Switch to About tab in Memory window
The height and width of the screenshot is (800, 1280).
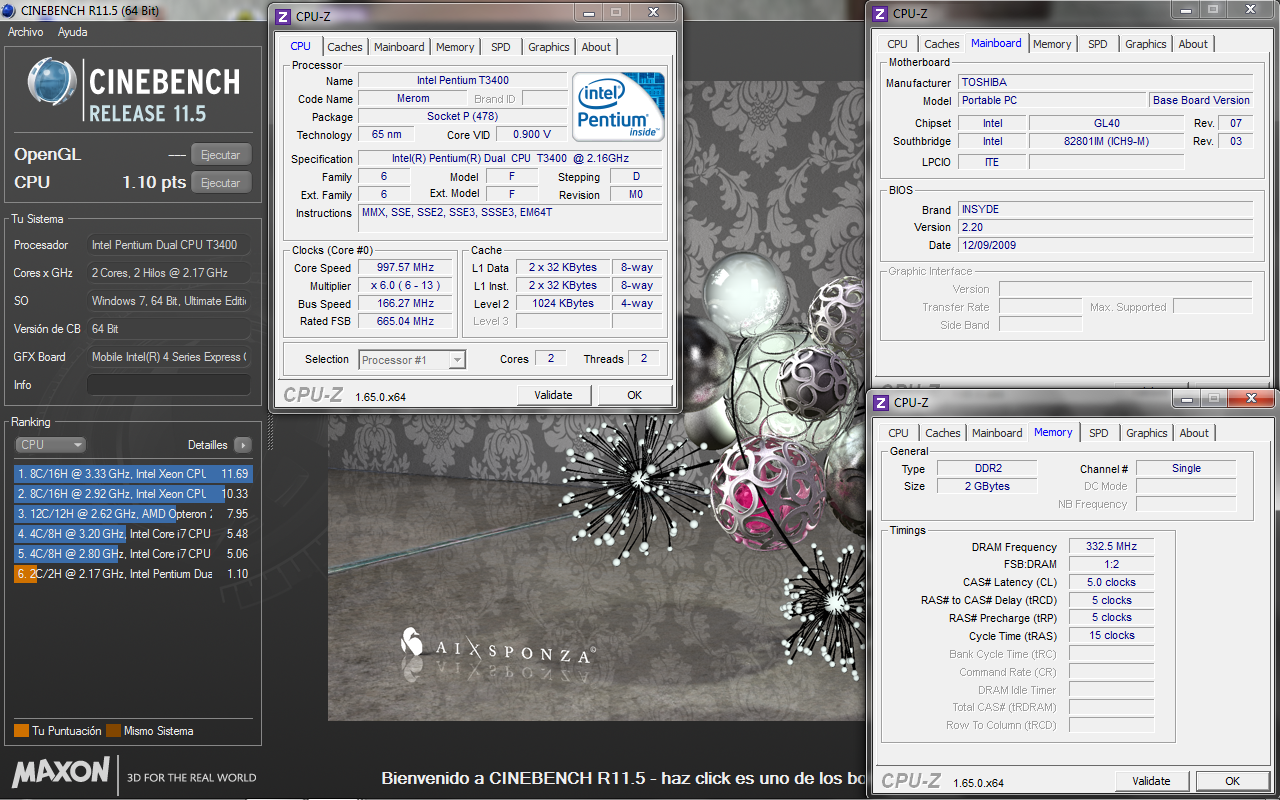[x=1194, y=433]
